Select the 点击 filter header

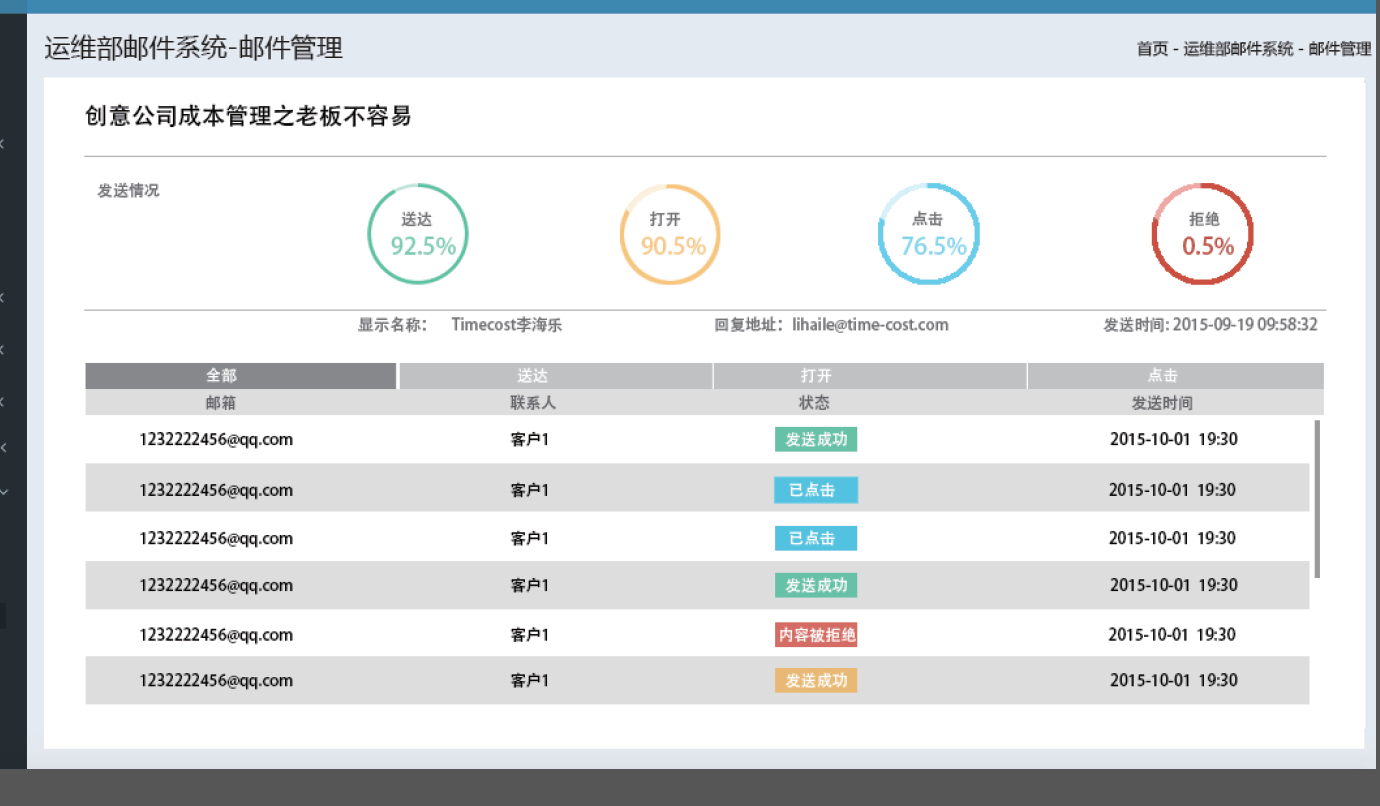pyautogui.click(x=1162, y=375)
